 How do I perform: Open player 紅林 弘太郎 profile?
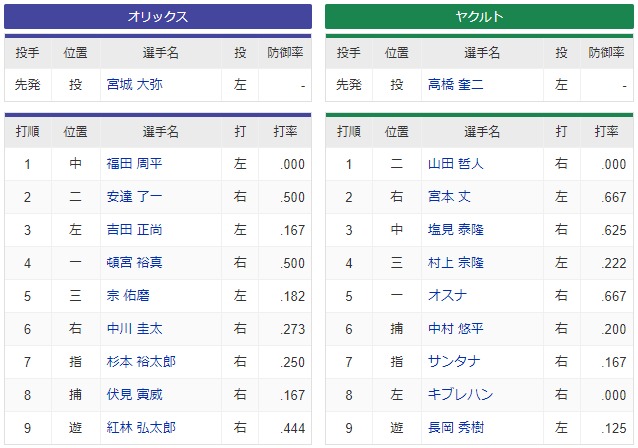coord(141,428)
